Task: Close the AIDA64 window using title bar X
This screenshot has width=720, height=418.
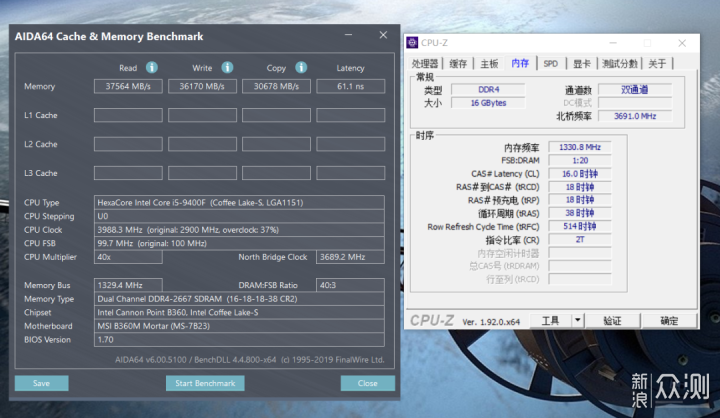Action: [x=382, y=36]
